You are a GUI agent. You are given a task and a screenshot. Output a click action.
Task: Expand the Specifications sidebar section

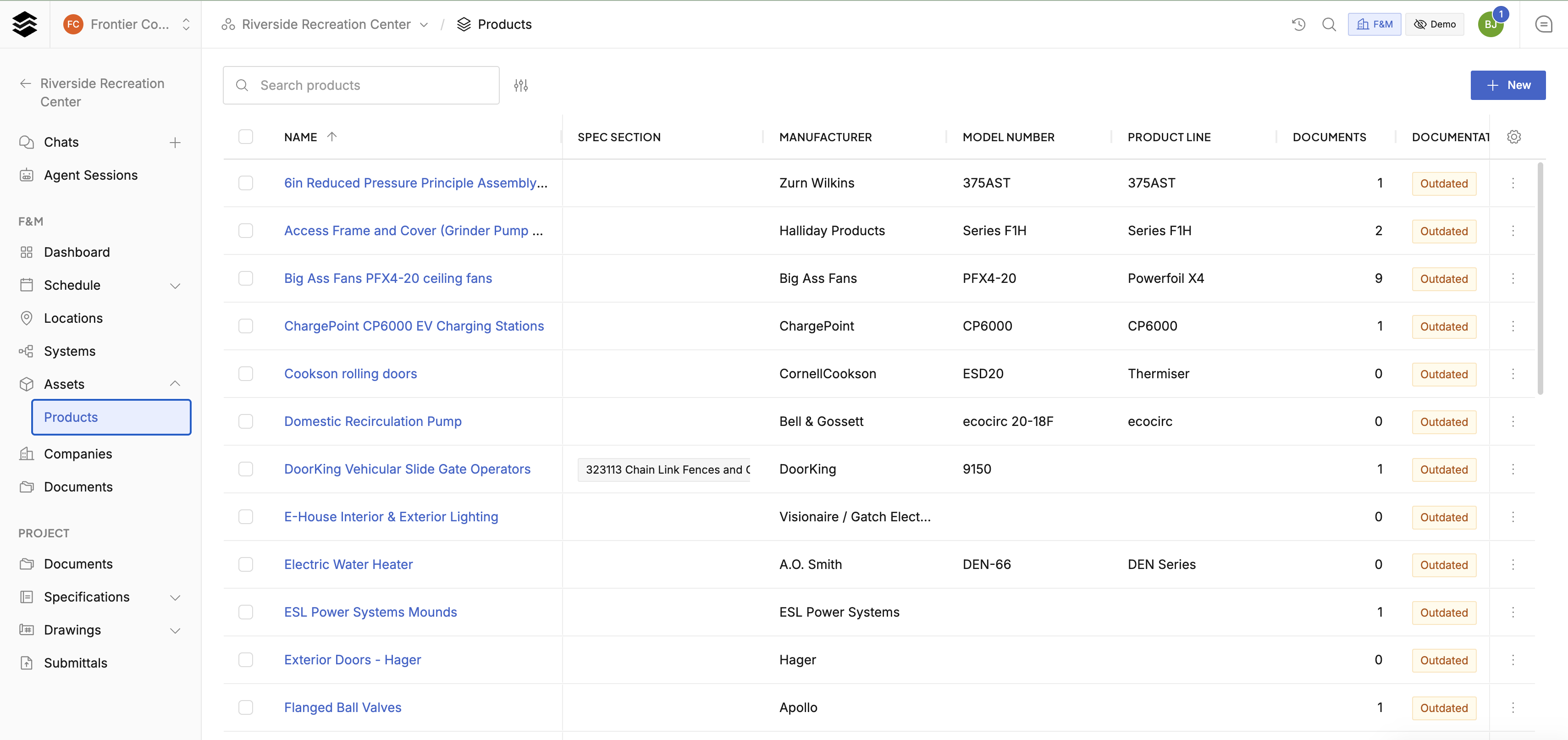pyautogui.click(x=175, y=597)
